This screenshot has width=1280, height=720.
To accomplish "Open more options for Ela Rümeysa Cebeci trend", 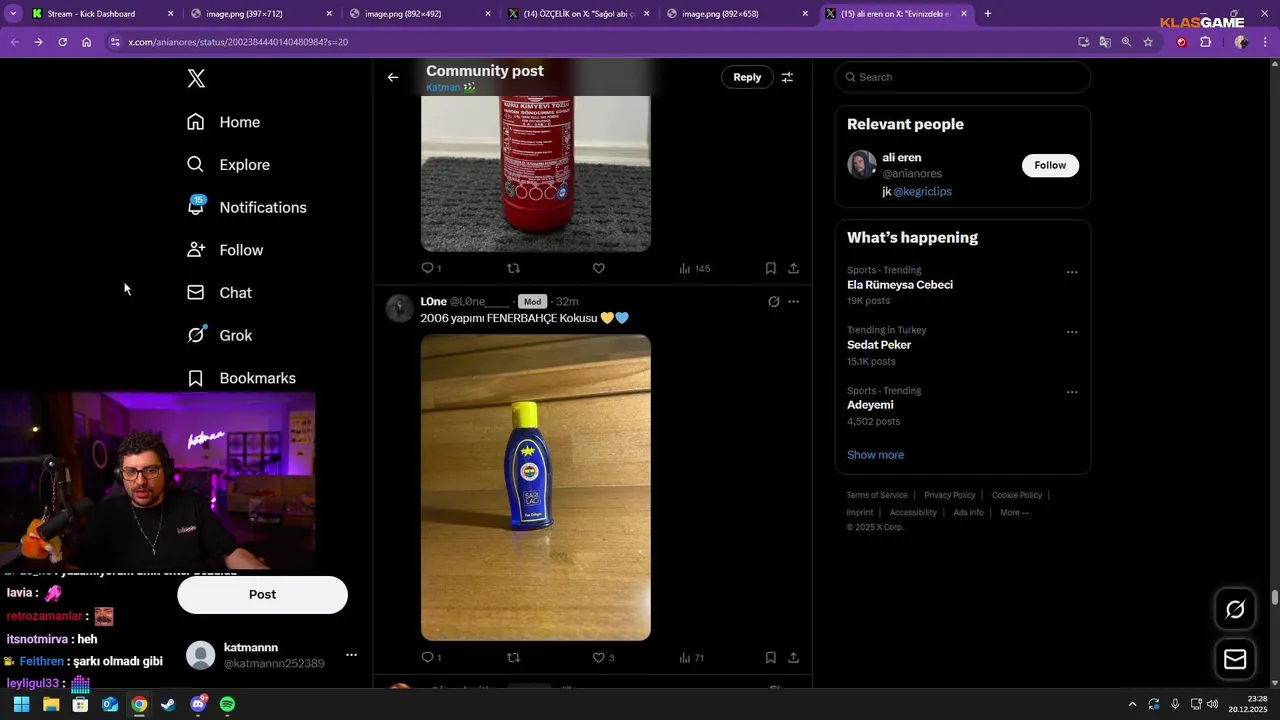I will pos(1072,272).
